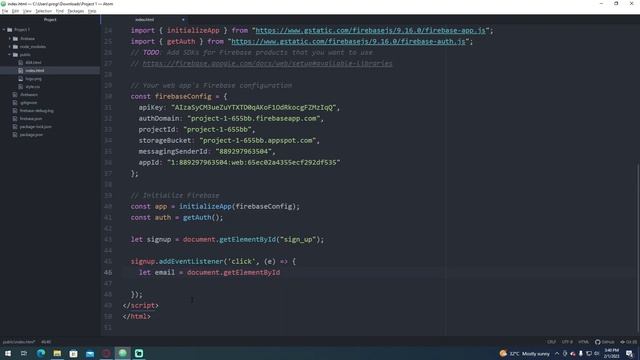
Task: Follow the firebase-auth.js URL link
Action: (x=348, y=41)
